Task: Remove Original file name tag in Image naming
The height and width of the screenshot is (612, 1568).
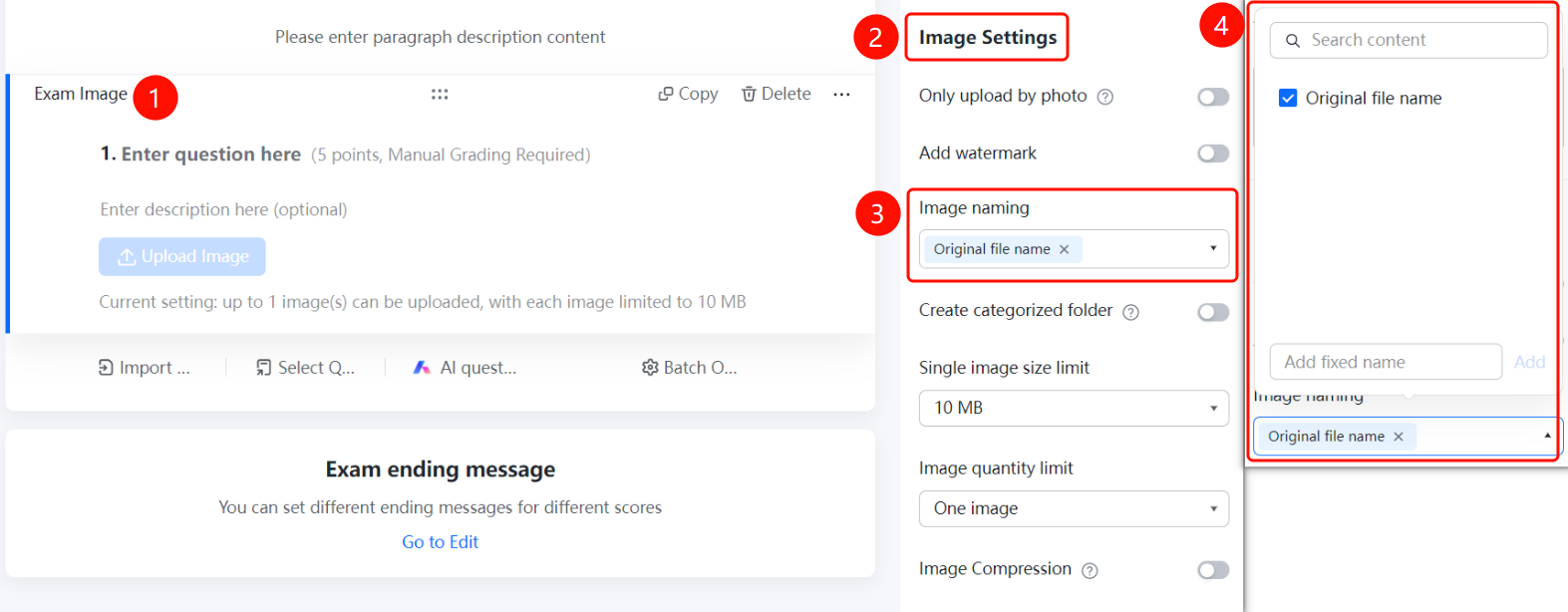Action: click(1064, 249)
